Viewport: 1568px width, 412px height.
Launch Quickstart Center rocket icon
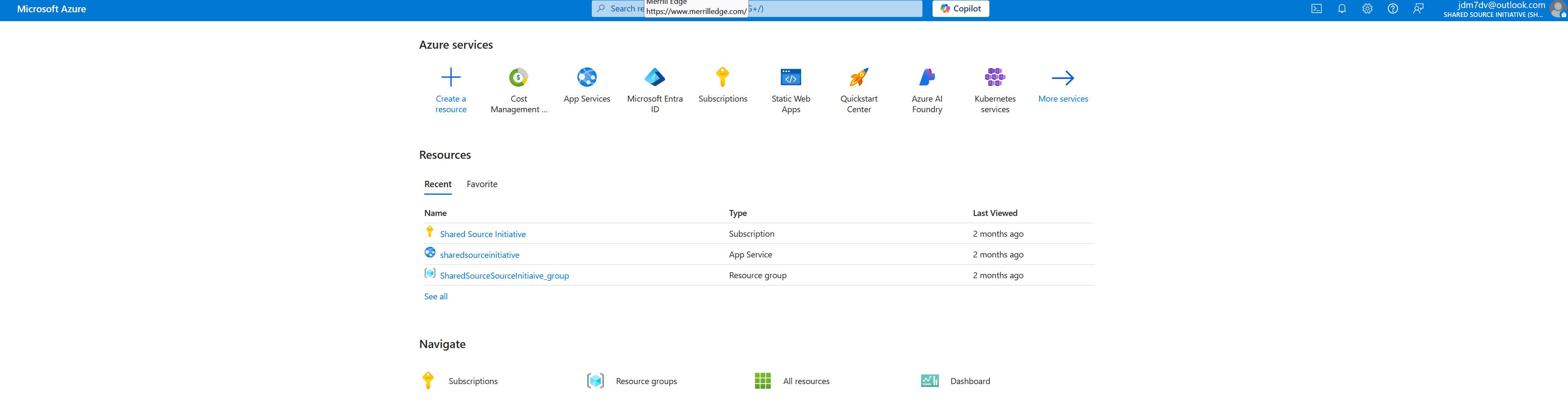pyautogui.click(x=859, y=77)
